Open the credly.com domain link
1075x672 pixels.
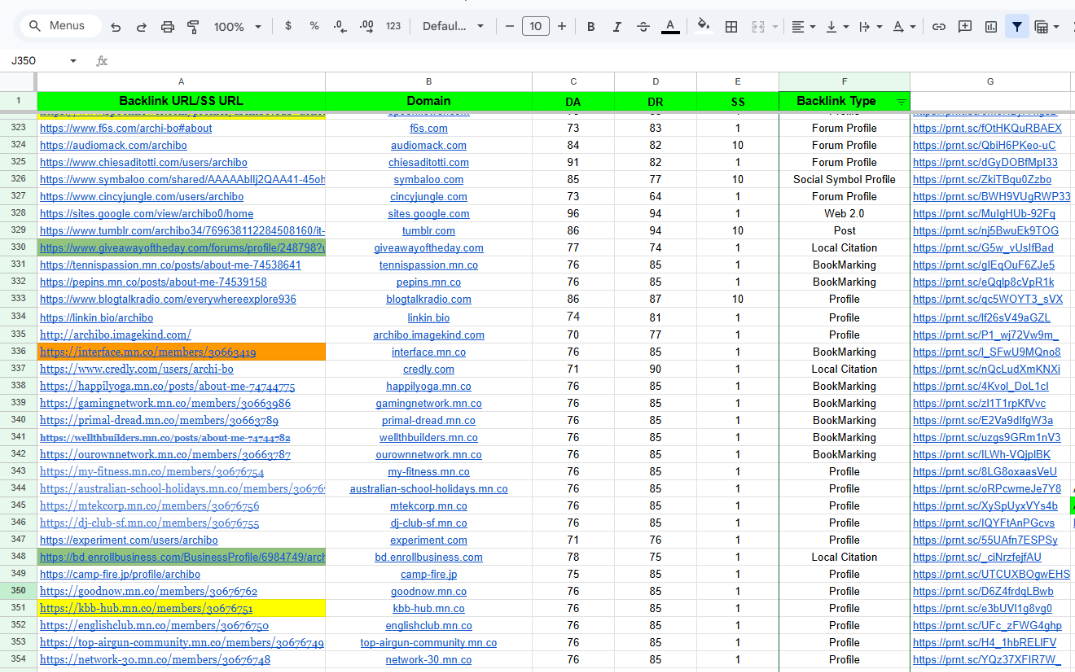pos(428,369)
